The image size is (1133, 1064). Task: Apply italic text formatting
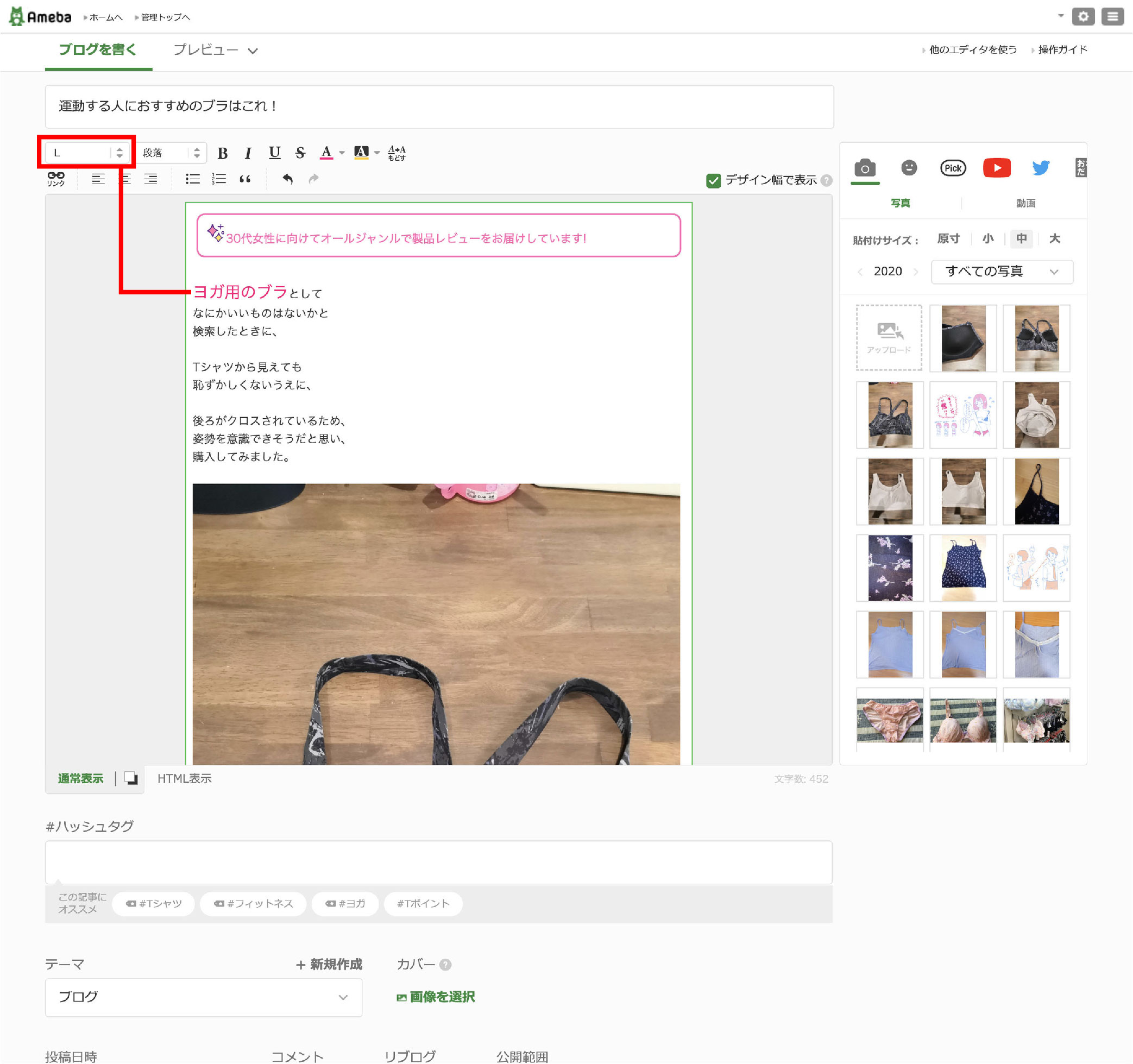point(247,153)
